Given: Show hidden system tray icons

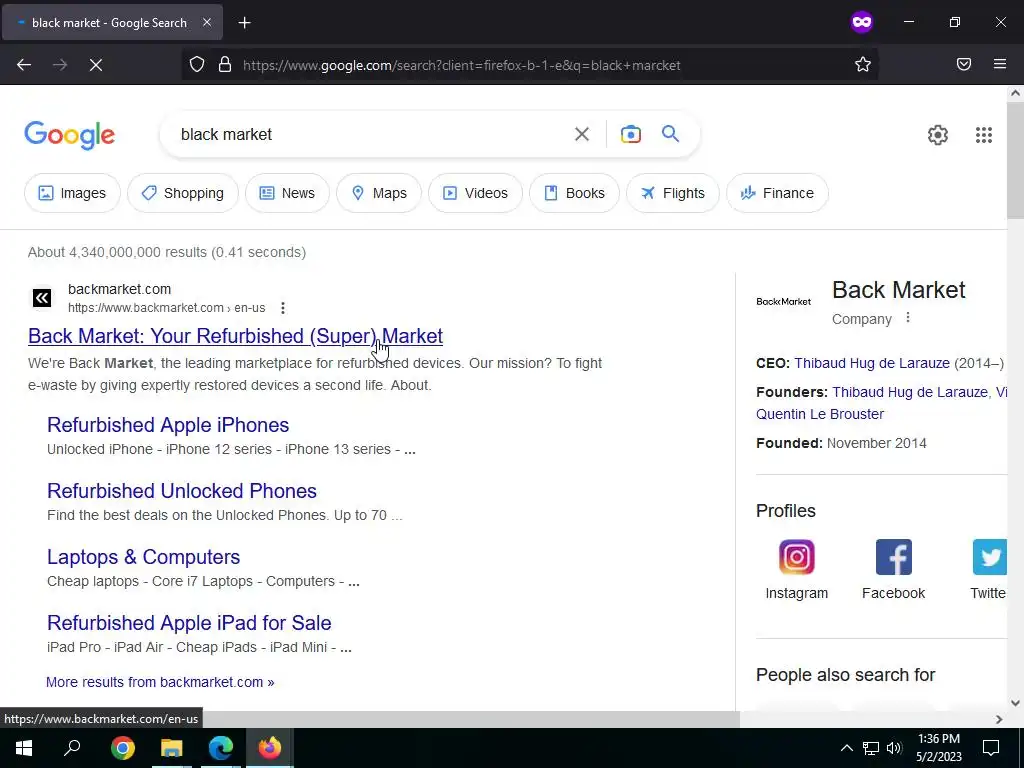Looking at the screenshot, I should (x=846, y=748).
